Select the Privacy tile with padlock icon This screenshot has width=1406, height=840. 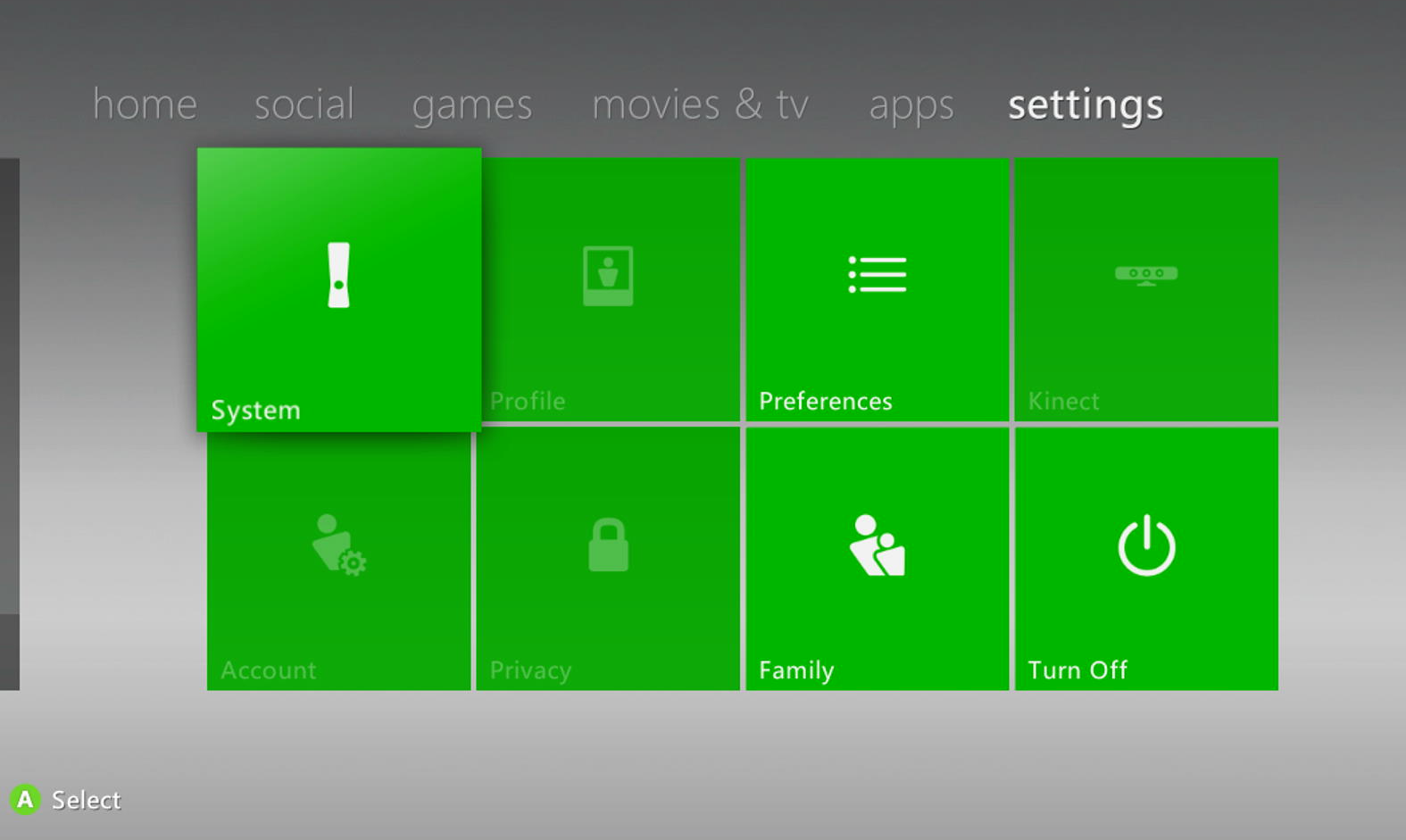[x=608, y=559]
